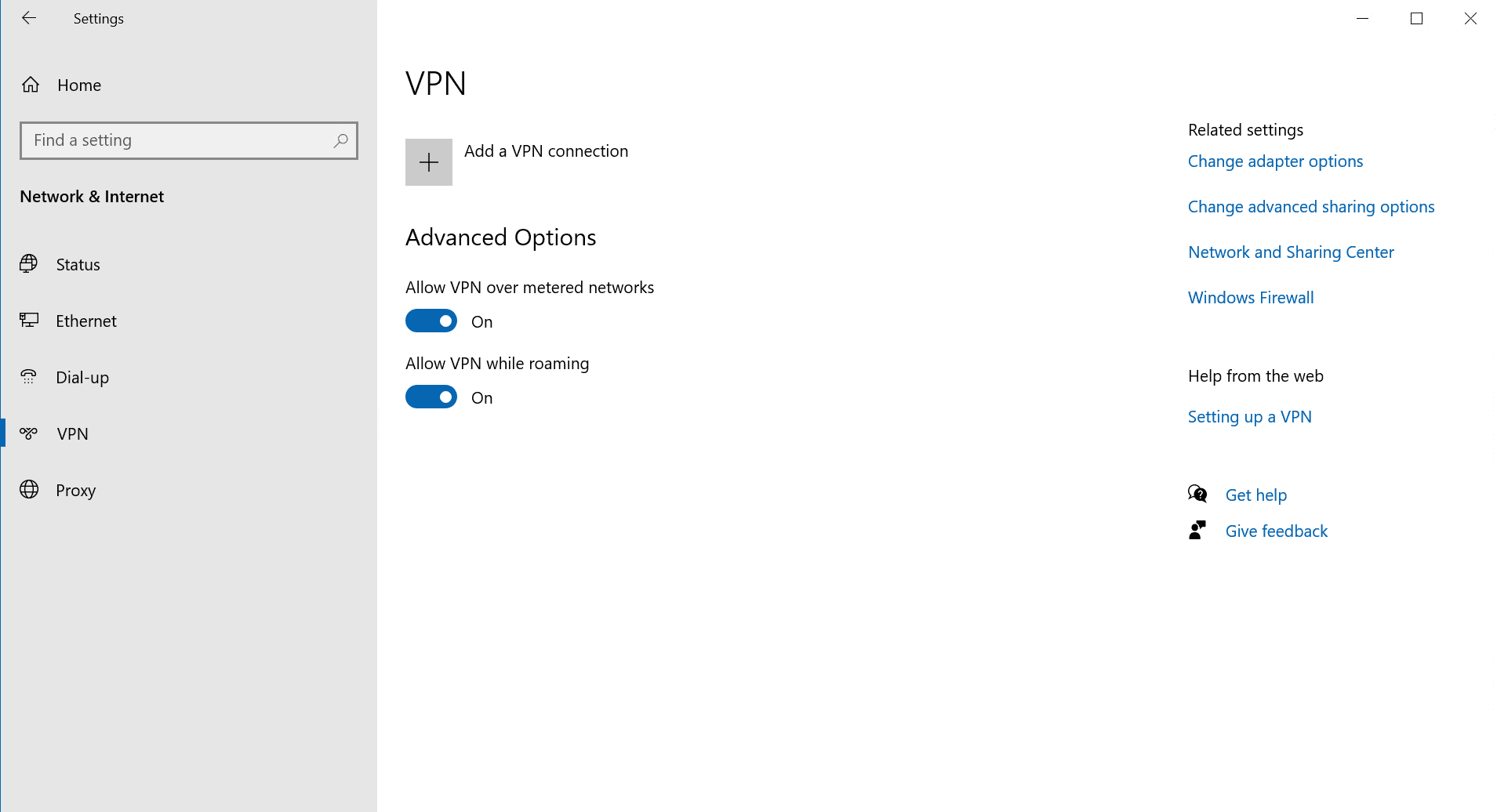Turn off Allow VPN while roaming
This screenshot has height=812, width=1497.
431,397
